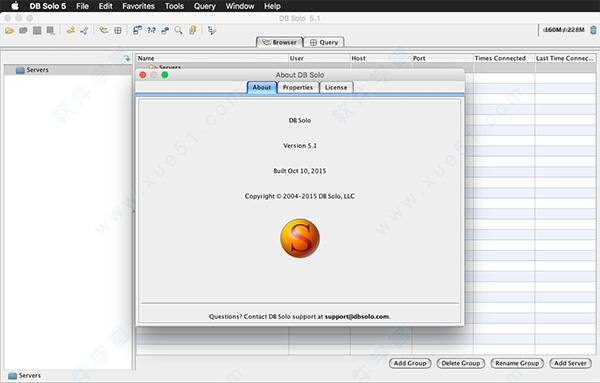
Task: Open the Tools menu
Action: (x=174, y=6)
